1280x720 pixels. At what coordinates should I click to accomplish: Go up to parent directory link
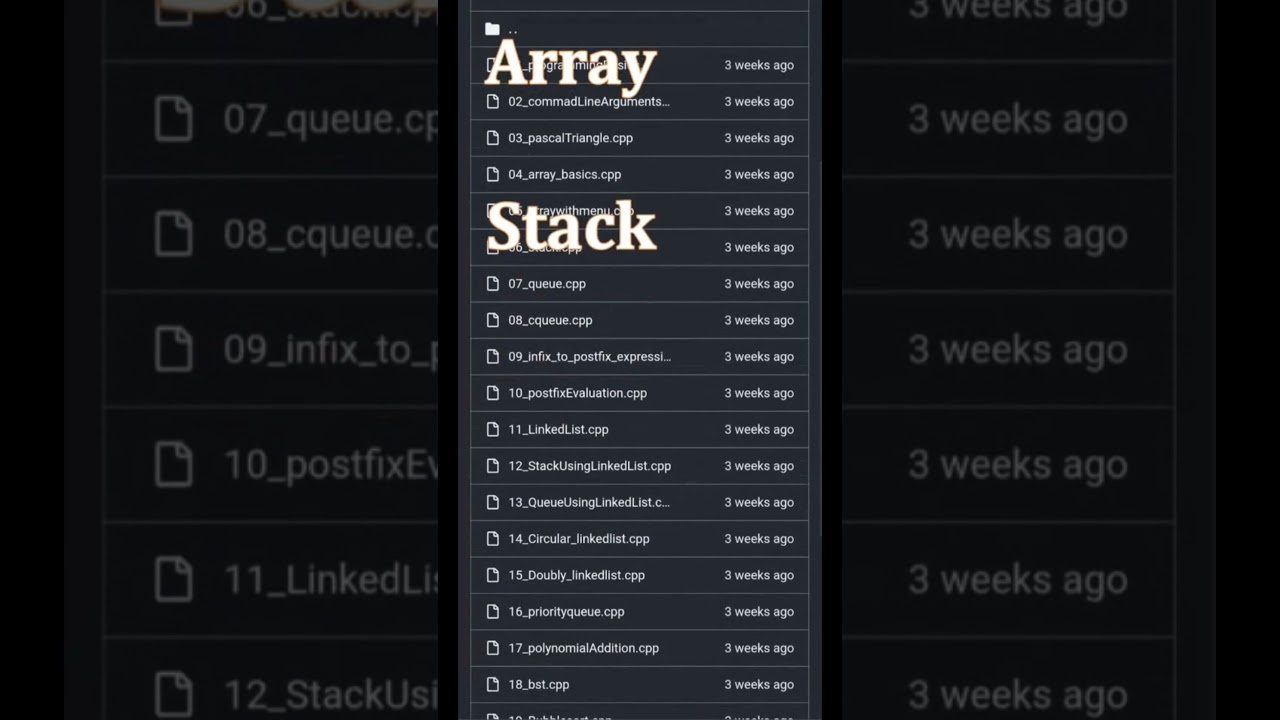tap(513, 30)
